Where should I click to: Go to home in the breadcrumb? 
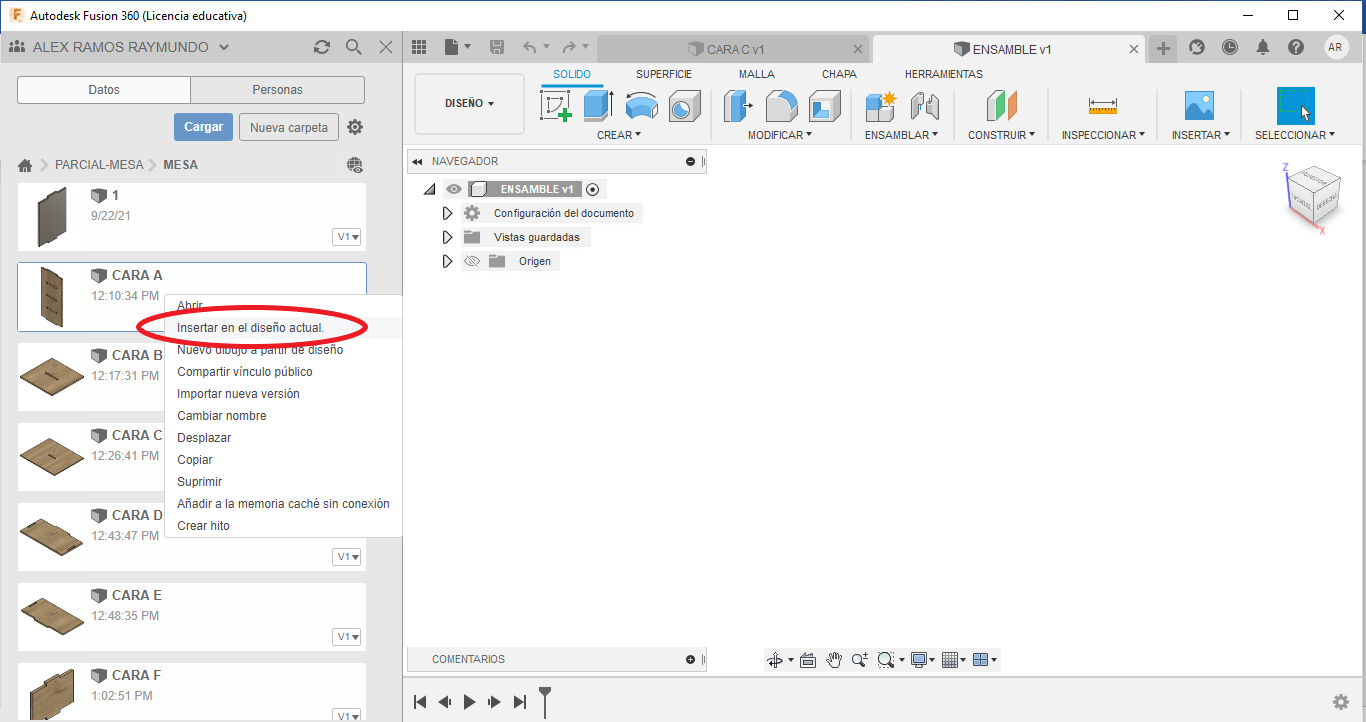26,165
